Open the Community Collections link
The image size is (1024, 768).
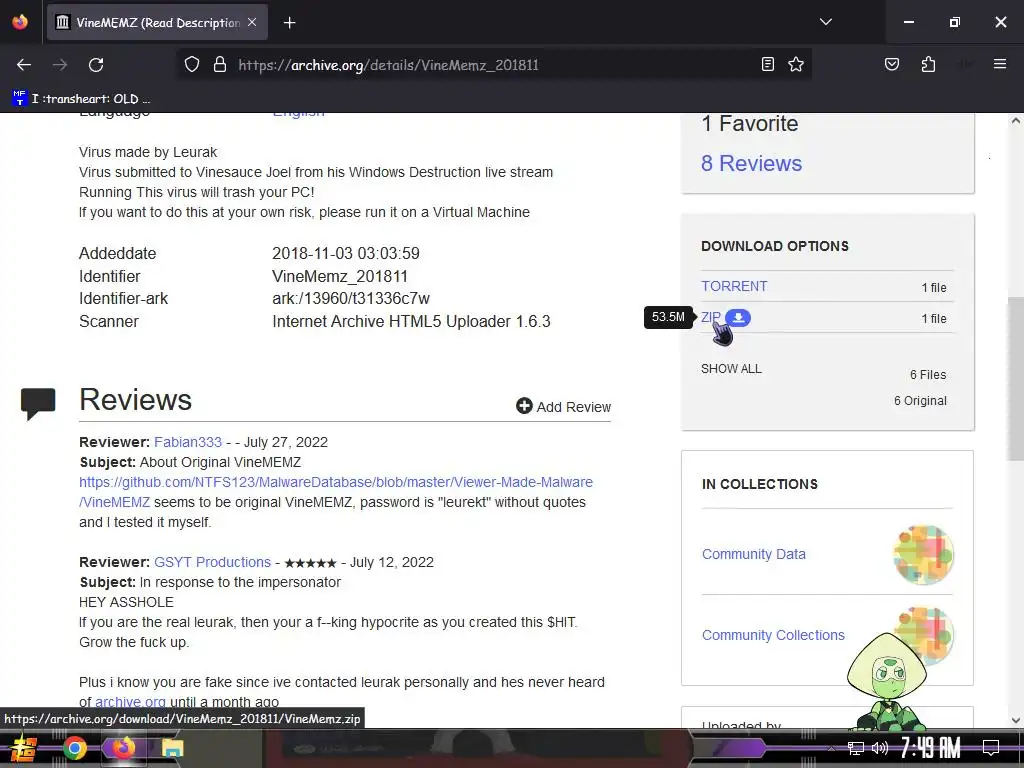coord(773,635)
